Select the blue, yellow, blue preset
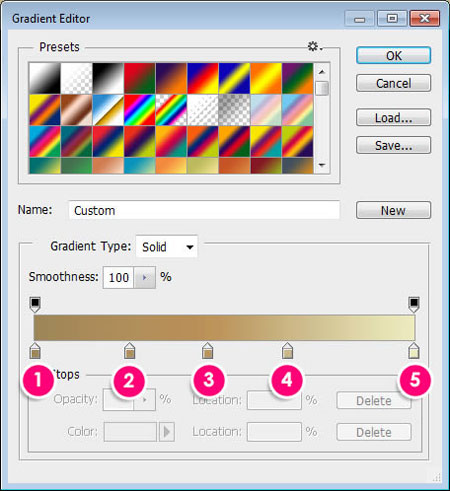Viewport: 450px width, 491px height. tap(235, 78)
